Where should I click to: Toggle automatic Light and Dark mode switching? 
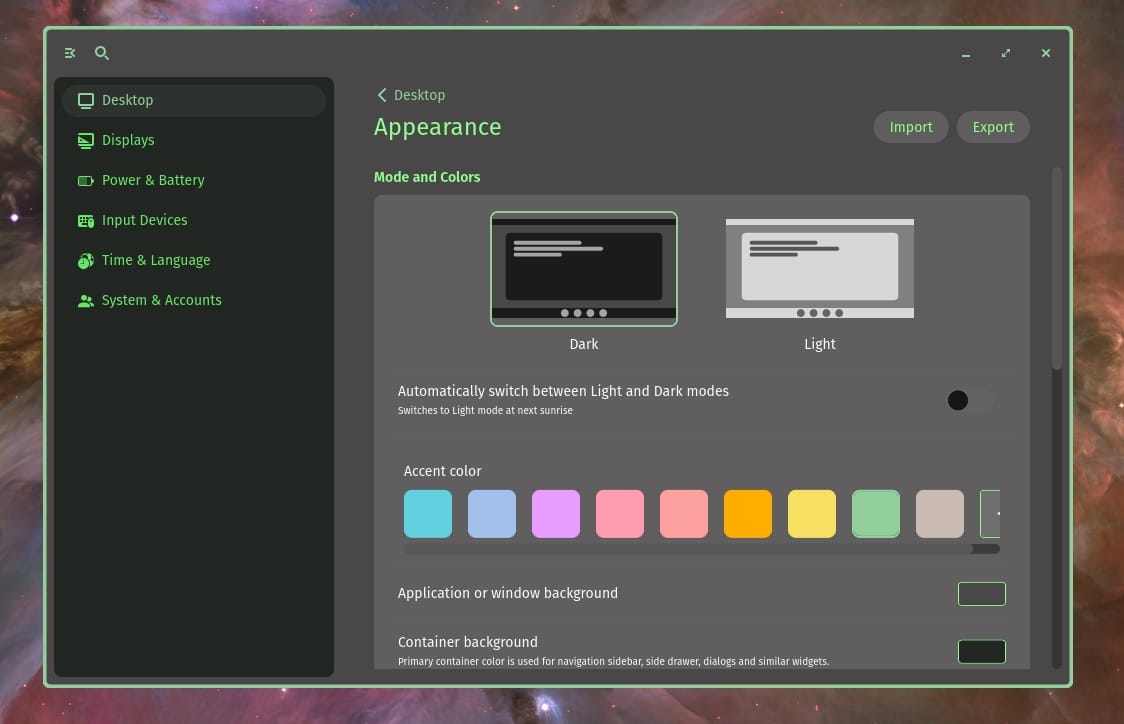click(x=968, y=400)
